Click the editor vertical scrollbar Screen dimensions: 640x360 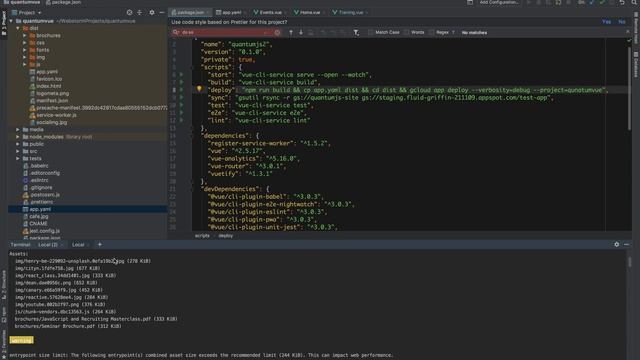pos(629,90)
